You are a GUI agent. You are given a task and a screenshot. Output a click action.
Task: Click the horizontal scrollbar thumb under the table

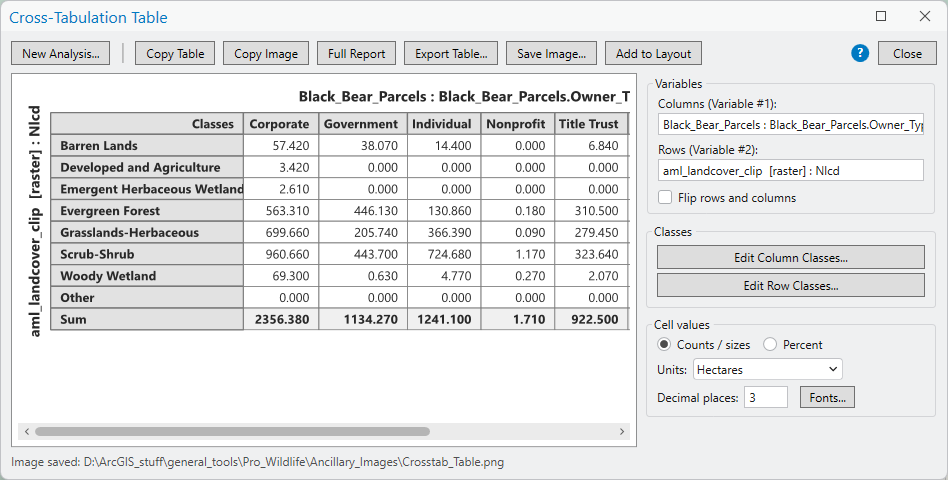pos(232,432)
